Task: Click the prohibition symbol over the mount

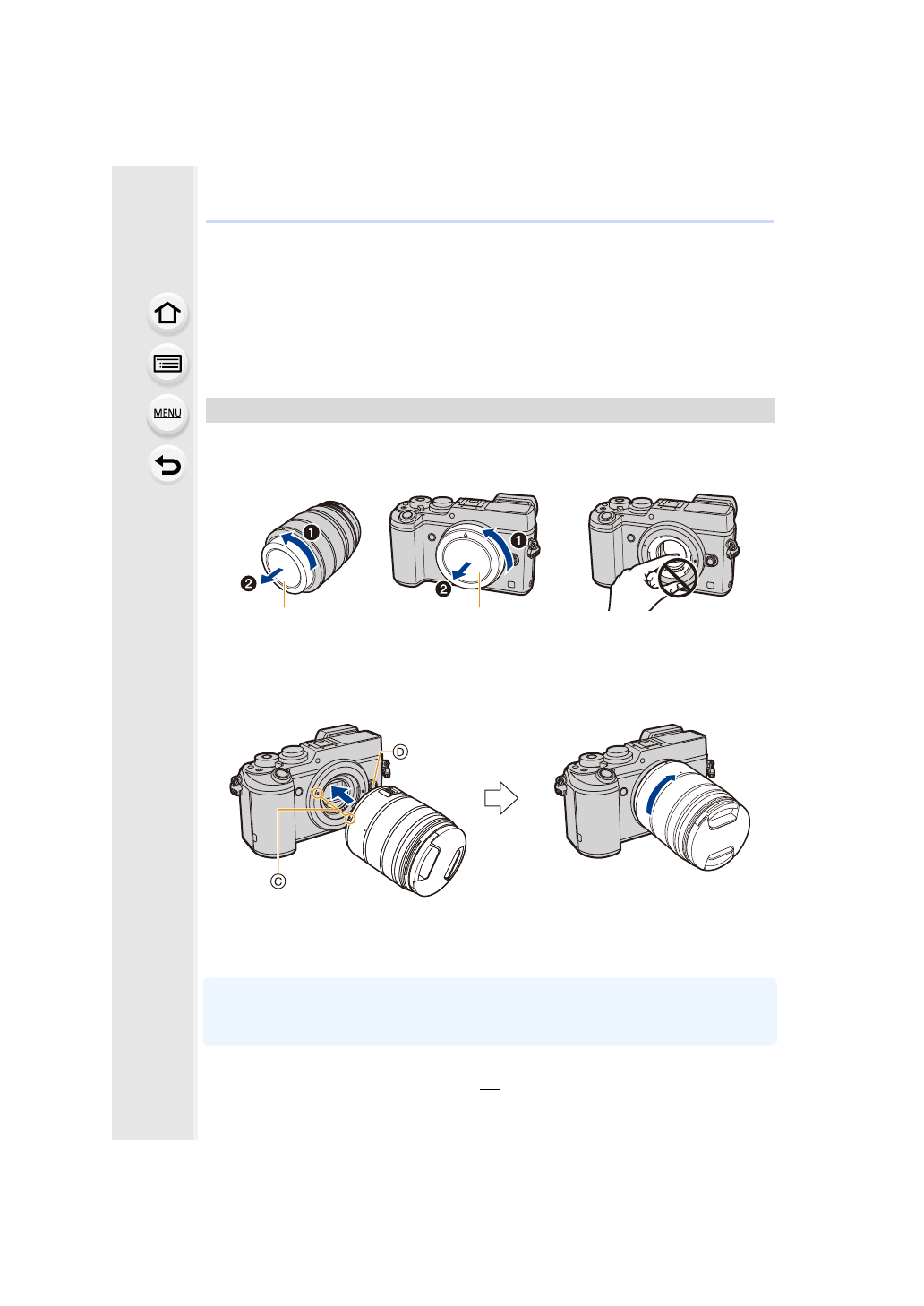Action: pyautogui.click(x=678, y=579)
